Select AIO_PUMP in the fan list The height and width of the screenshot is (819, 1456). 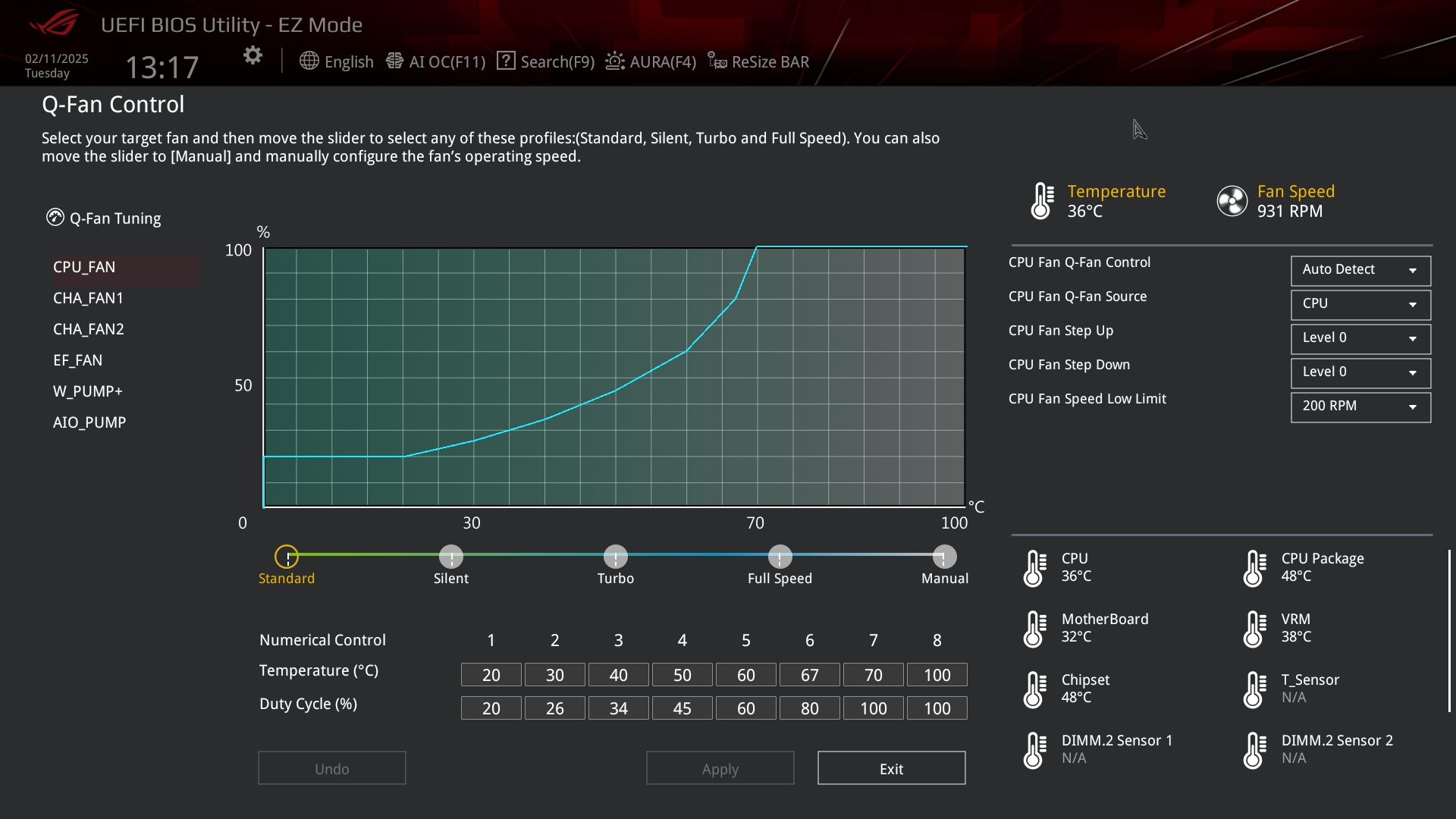pyautogui.click(x=89, y=422)
